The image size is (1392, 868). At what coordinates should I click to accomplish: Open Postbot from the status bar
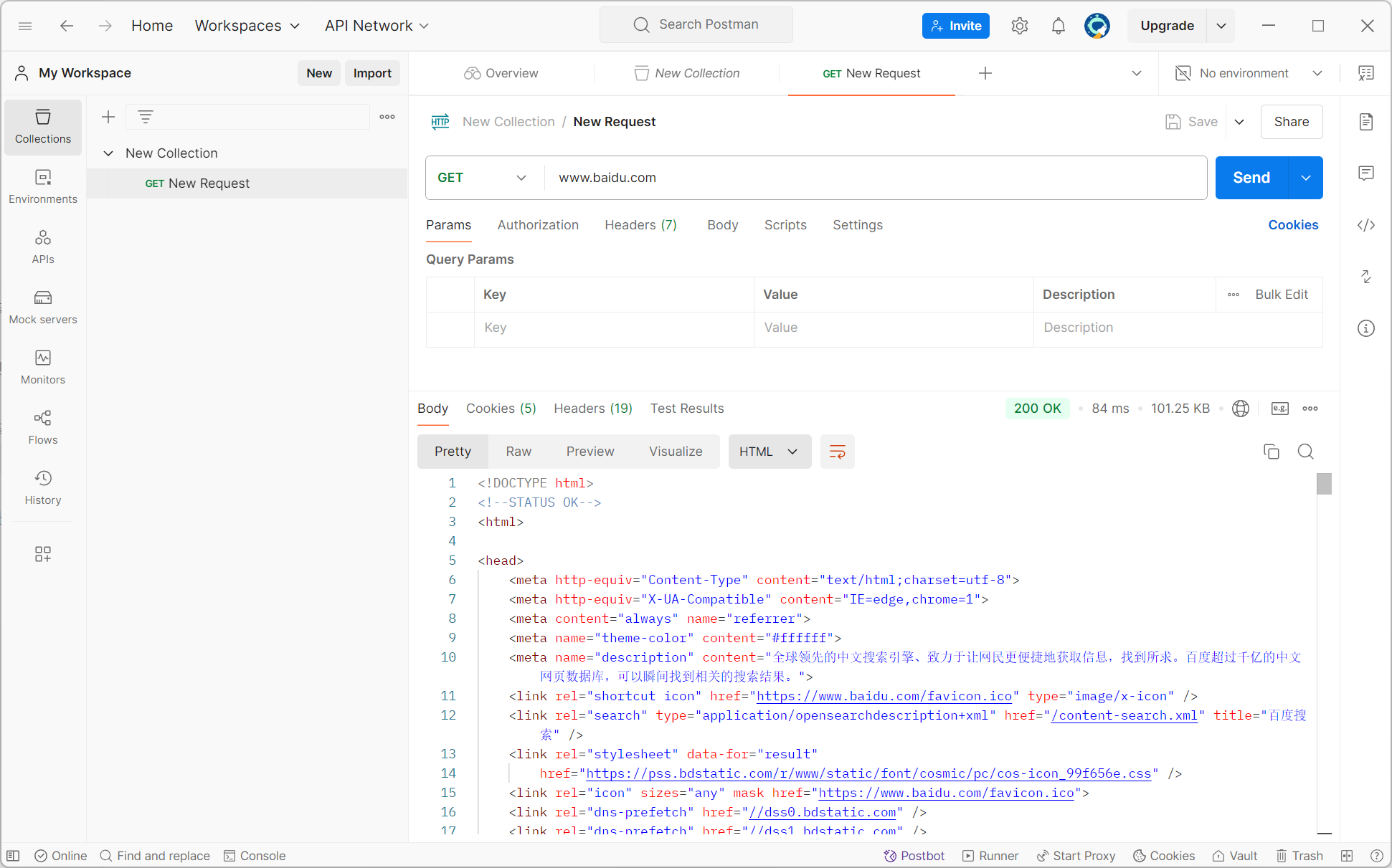click(914, 856)
